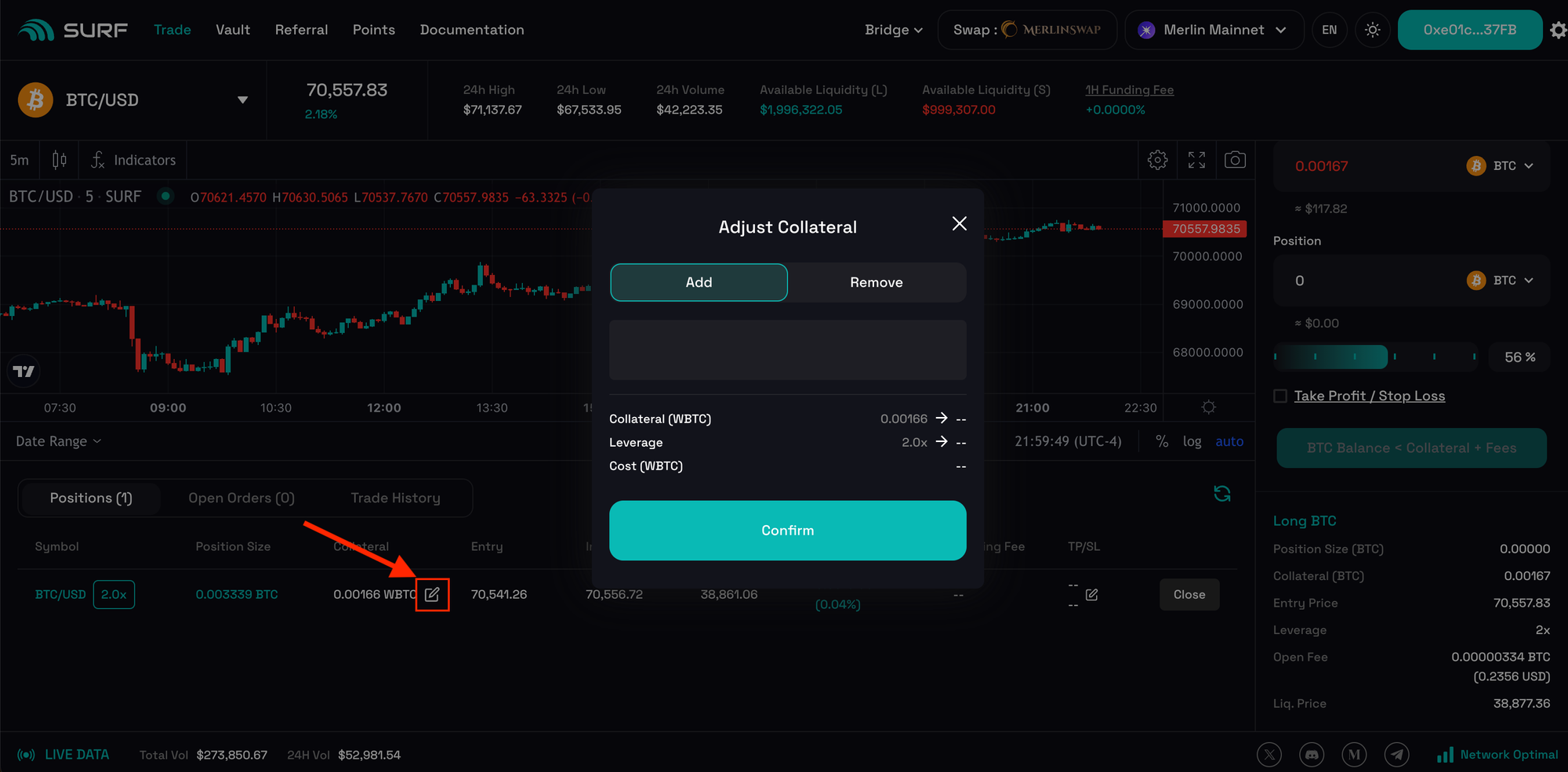
Task: Click the Close position button
Action: 1189,595
